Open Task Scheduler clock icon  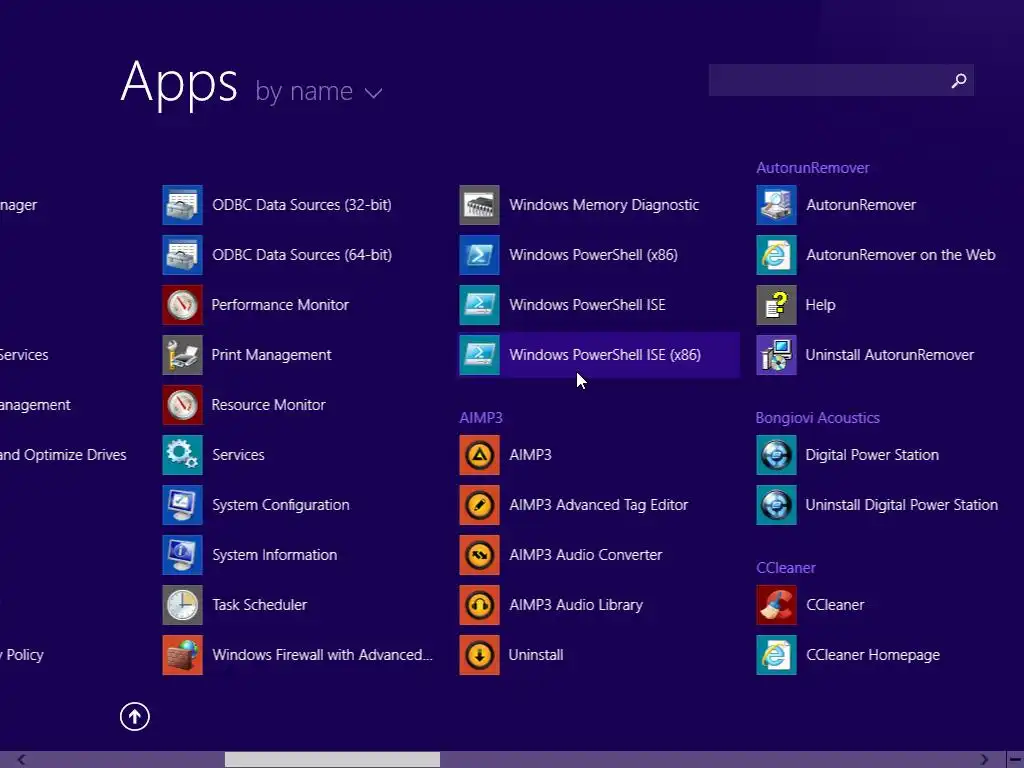(182, 605)
